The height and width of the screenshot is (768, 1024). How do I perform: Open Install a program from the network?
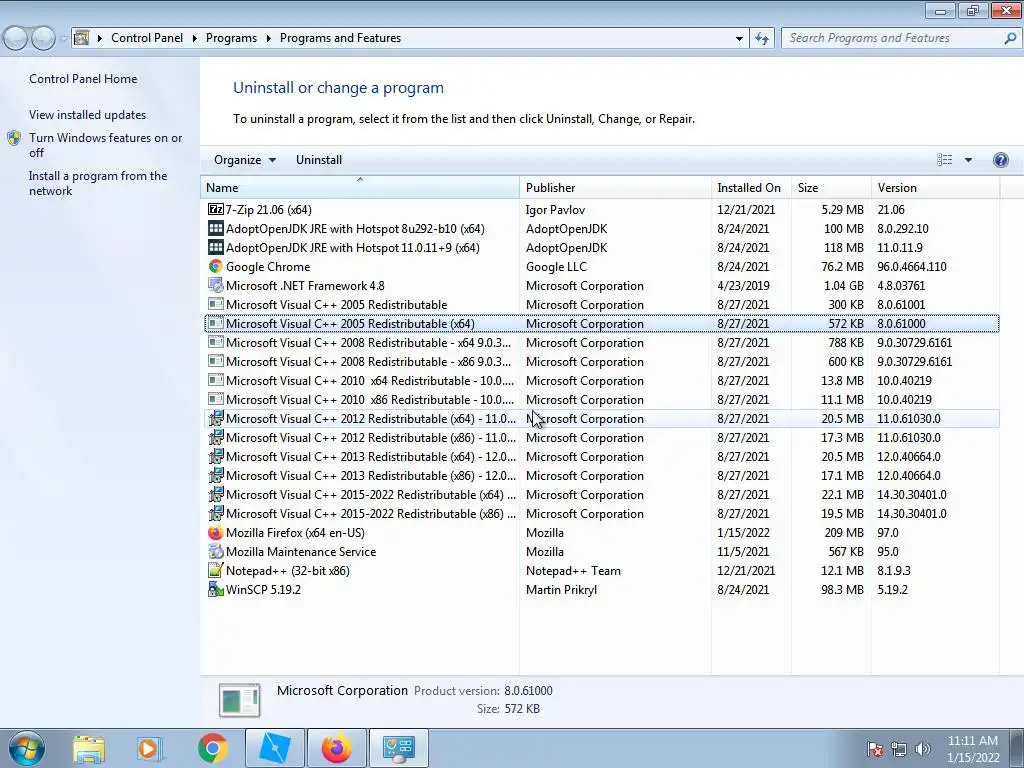(98, 183)
